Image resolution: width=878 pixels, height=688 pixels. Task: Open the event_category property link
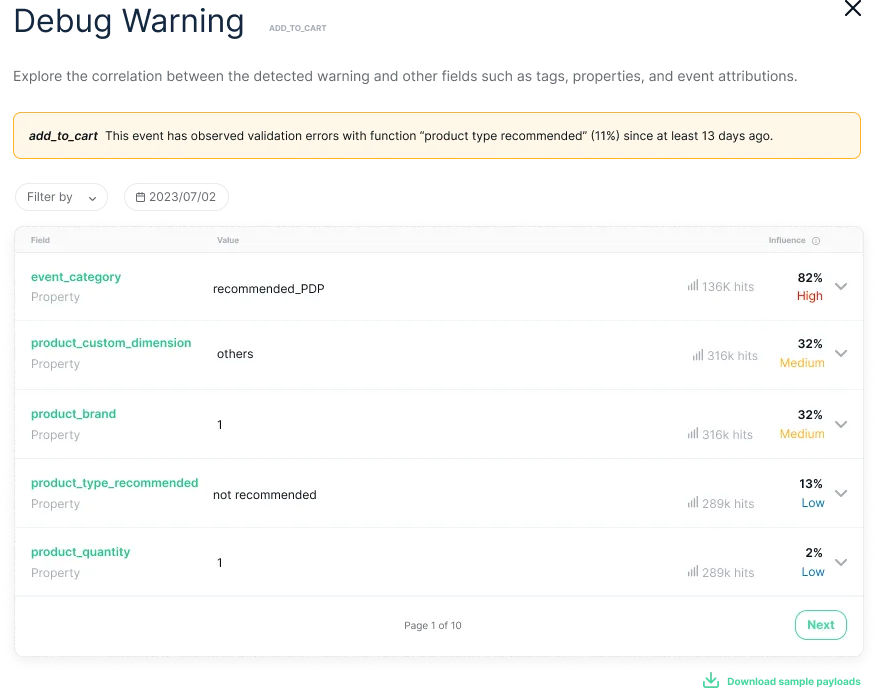(x=76, y=277)
